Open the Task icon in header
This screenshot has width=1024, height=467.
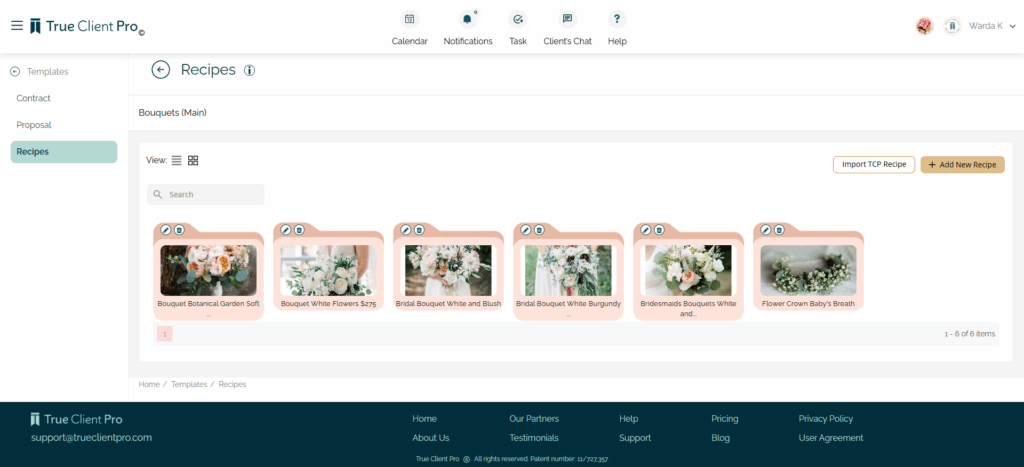point(517,19)
